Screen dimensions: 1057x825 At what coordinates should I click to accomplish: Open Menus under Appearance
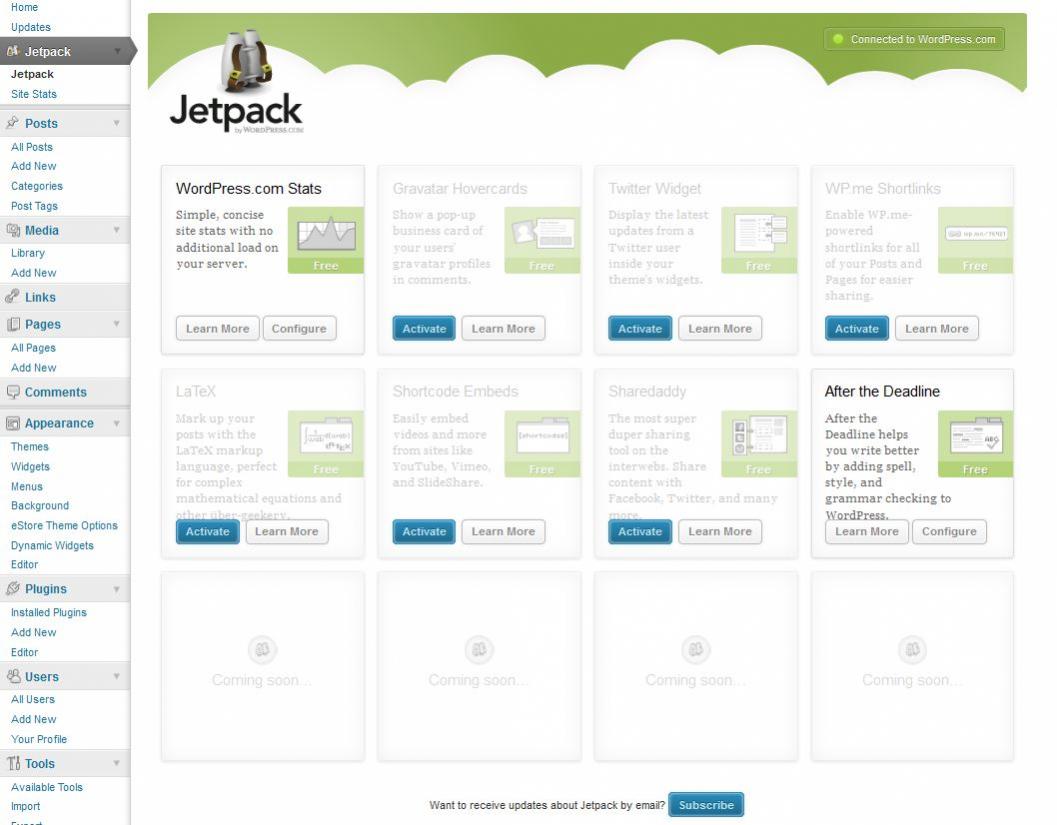coord(27,486)
